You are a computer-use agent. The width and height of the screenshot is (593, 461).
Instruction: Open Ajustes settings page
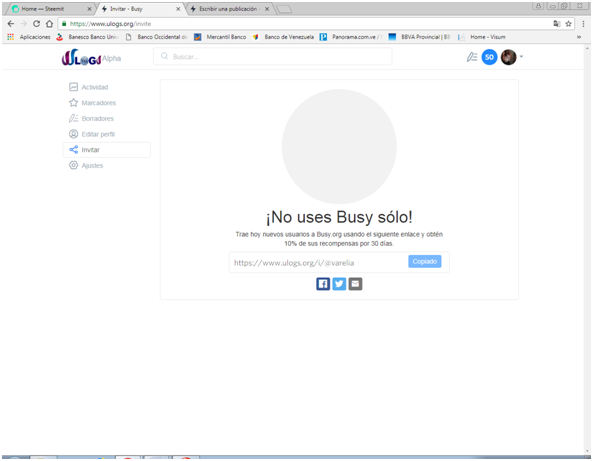pos(86,166)
